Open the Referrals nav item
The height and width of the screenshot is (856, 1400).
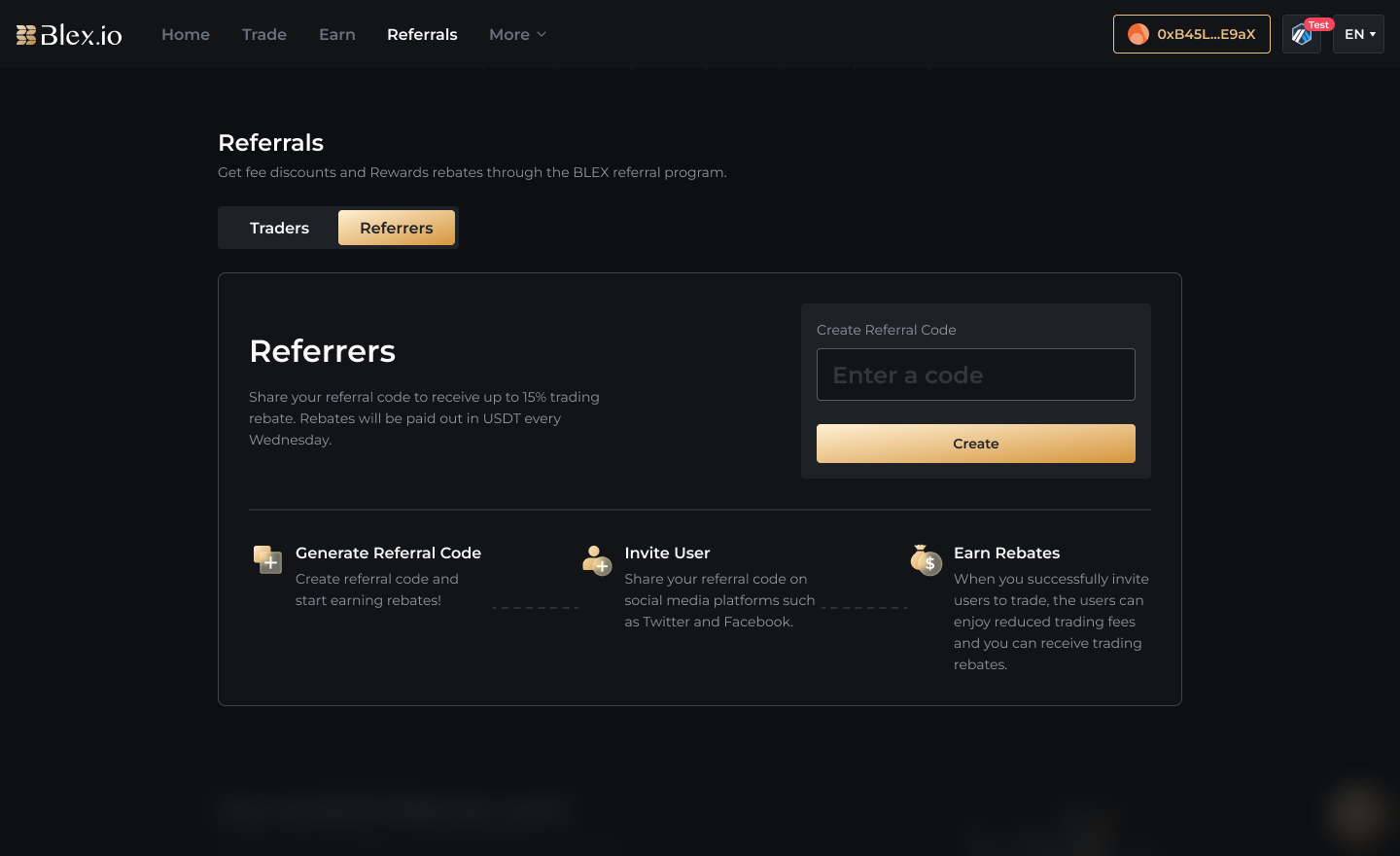[422, 34]
